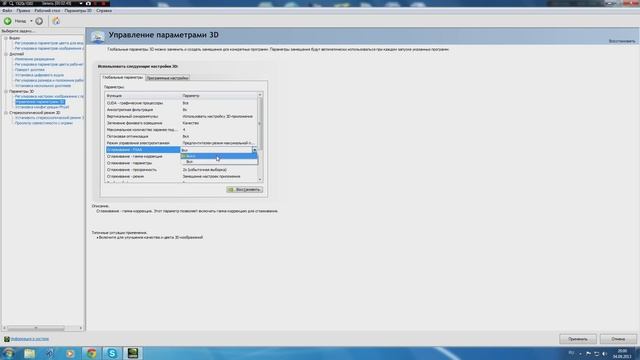Select Сглаживание - режим row
The width and height of the screenshot is (640, 360).
[182, 176]
